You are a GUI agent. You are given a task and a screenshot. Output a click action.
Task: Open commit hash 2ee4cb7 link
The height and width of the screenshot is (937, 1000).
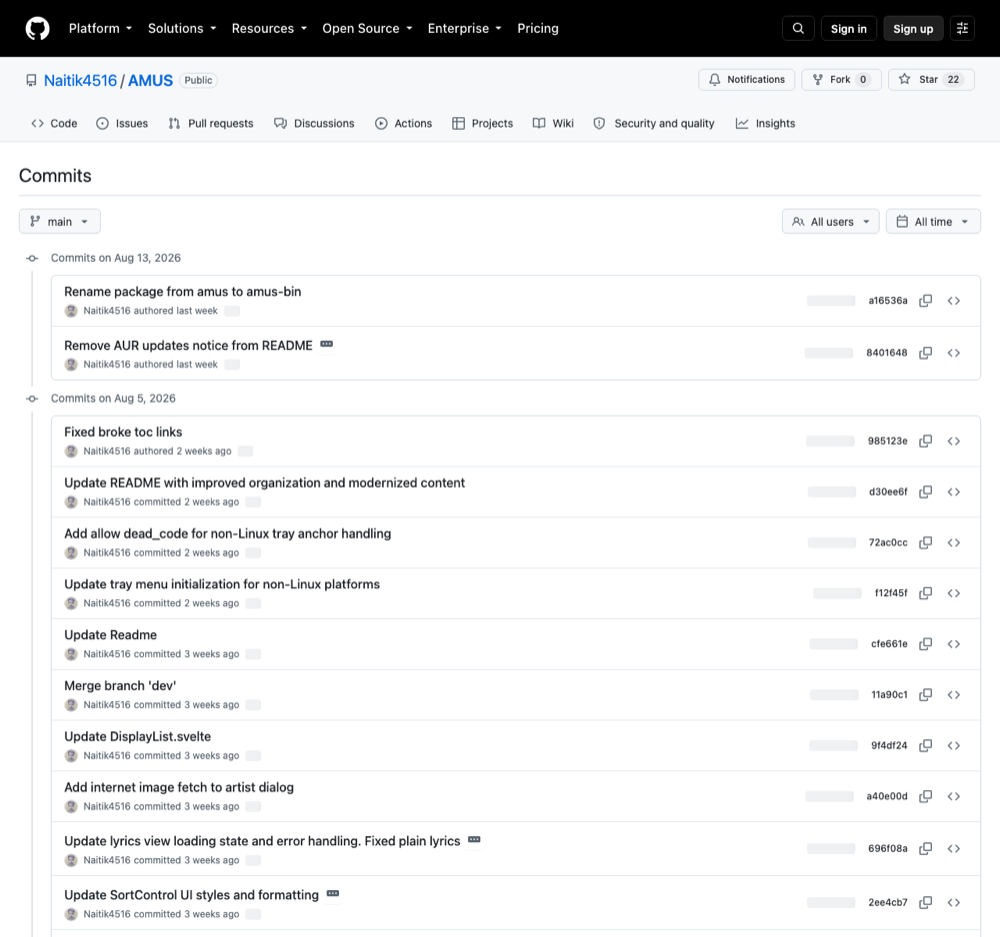[x=887, y=903]
